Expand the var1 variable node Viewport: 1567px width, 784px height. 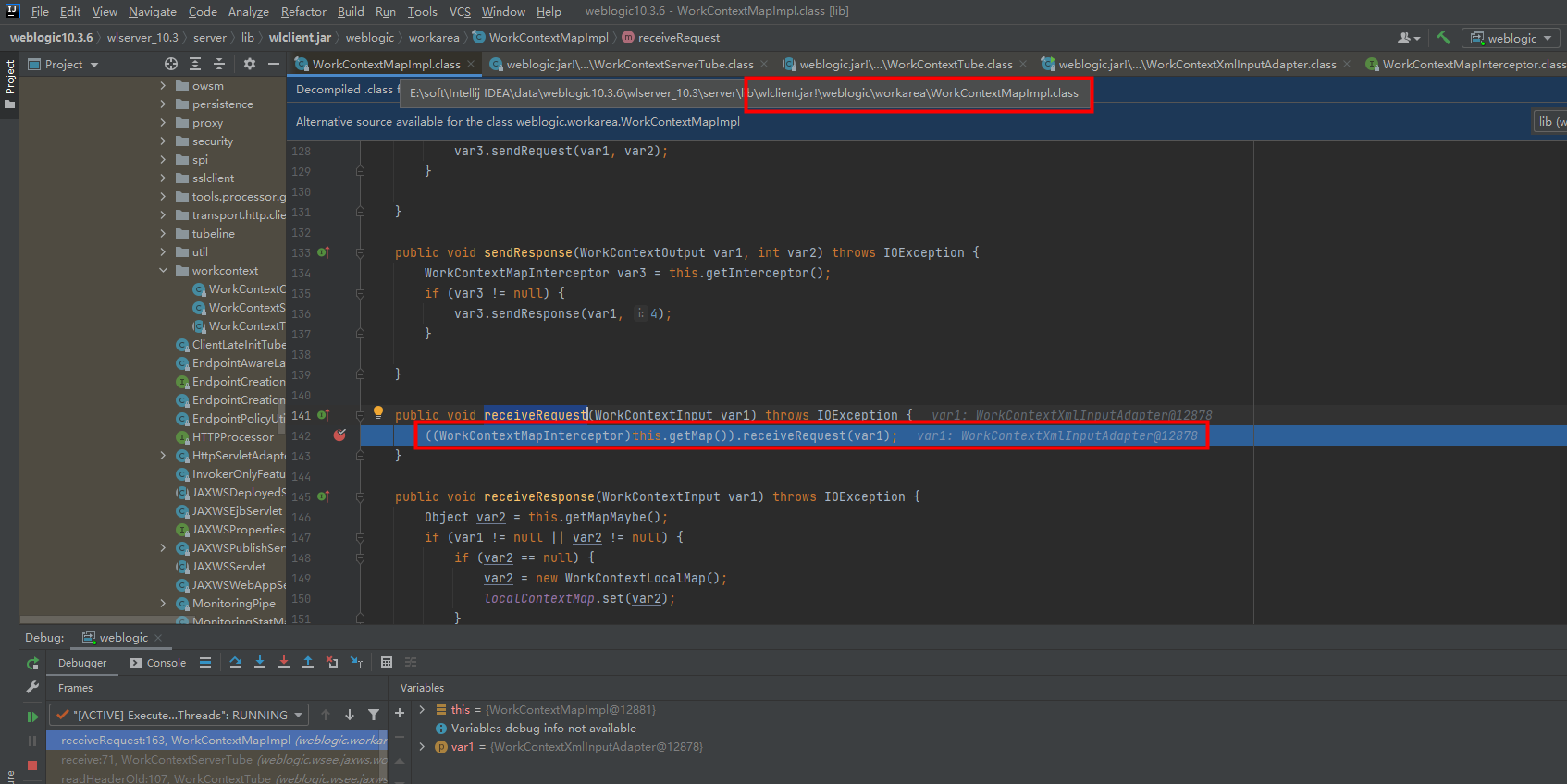tap(422, 746)
